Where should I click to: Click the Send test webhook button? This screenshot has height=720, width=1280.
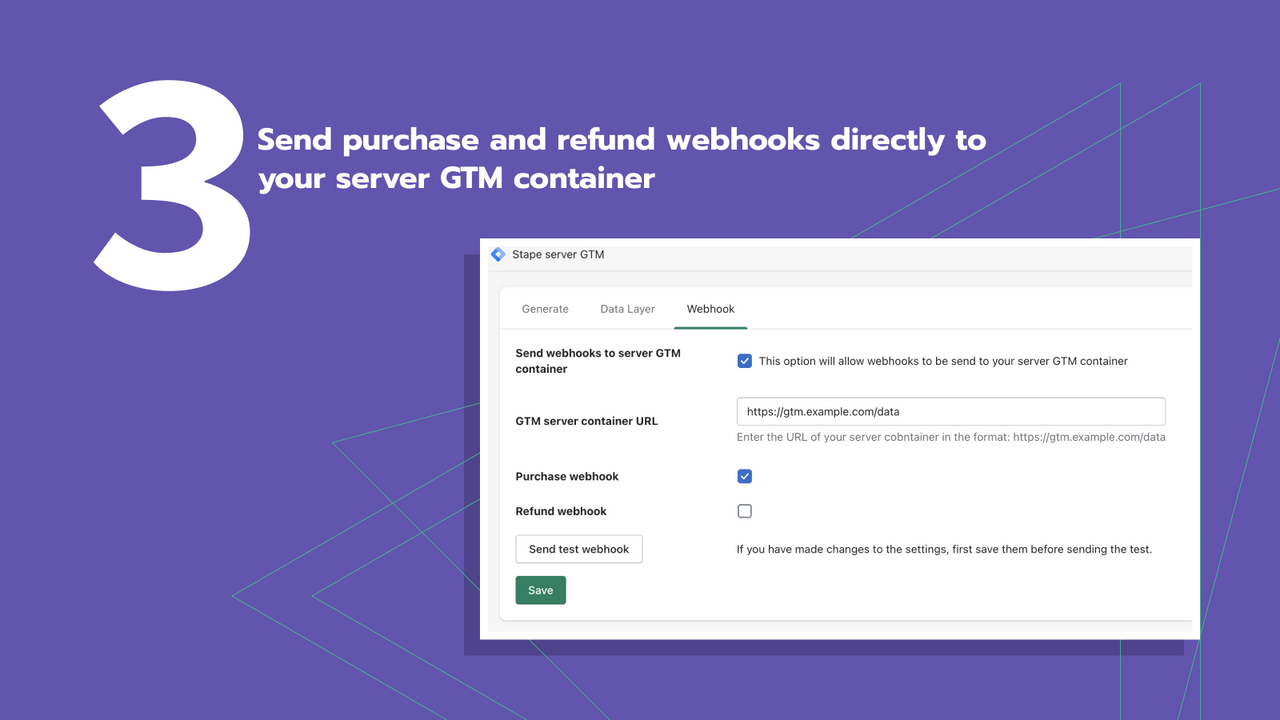[x=579, y=549]
